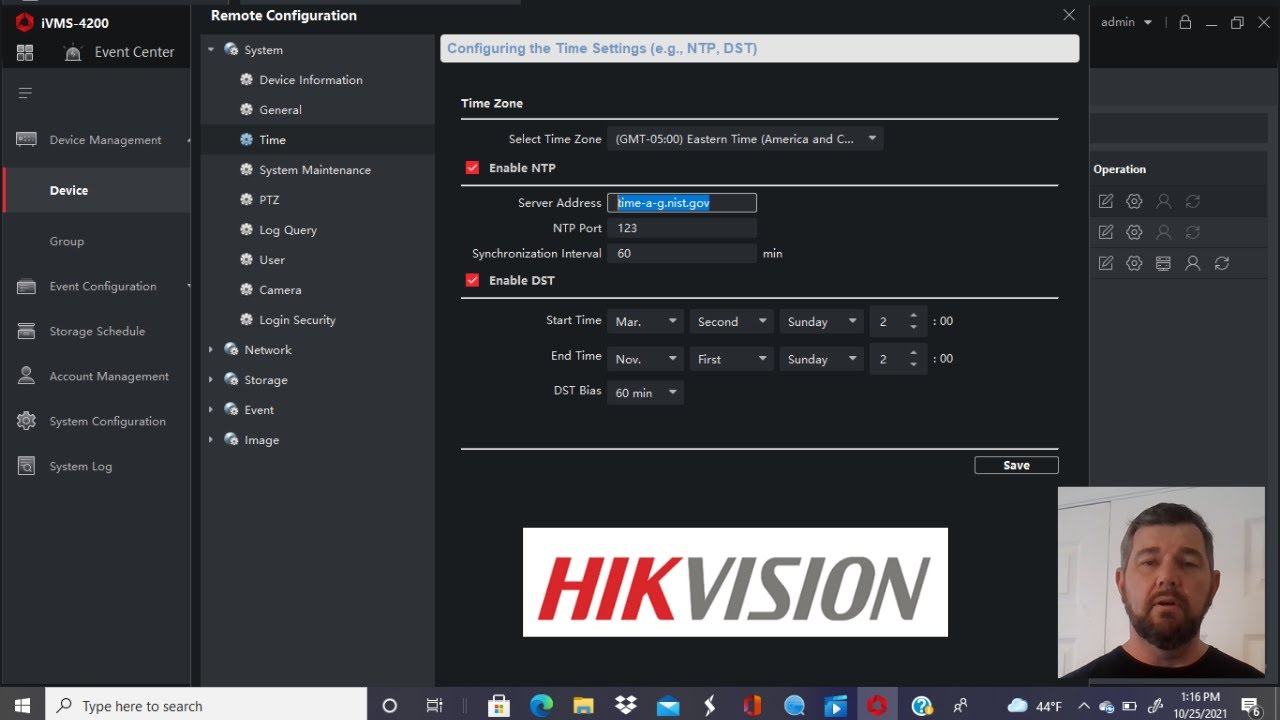This screenshot has width=1280, height=720.
Task: Select System Maintenance in the tree
Action: point(315,170)
